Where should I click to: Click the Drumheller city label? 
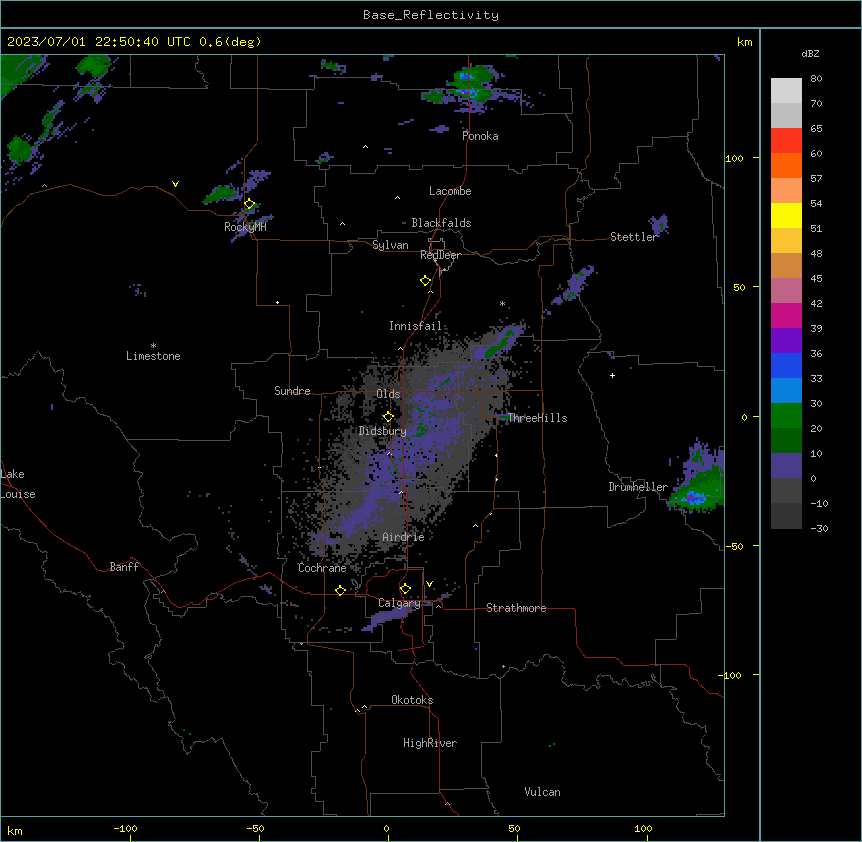[x=638, y=487]
